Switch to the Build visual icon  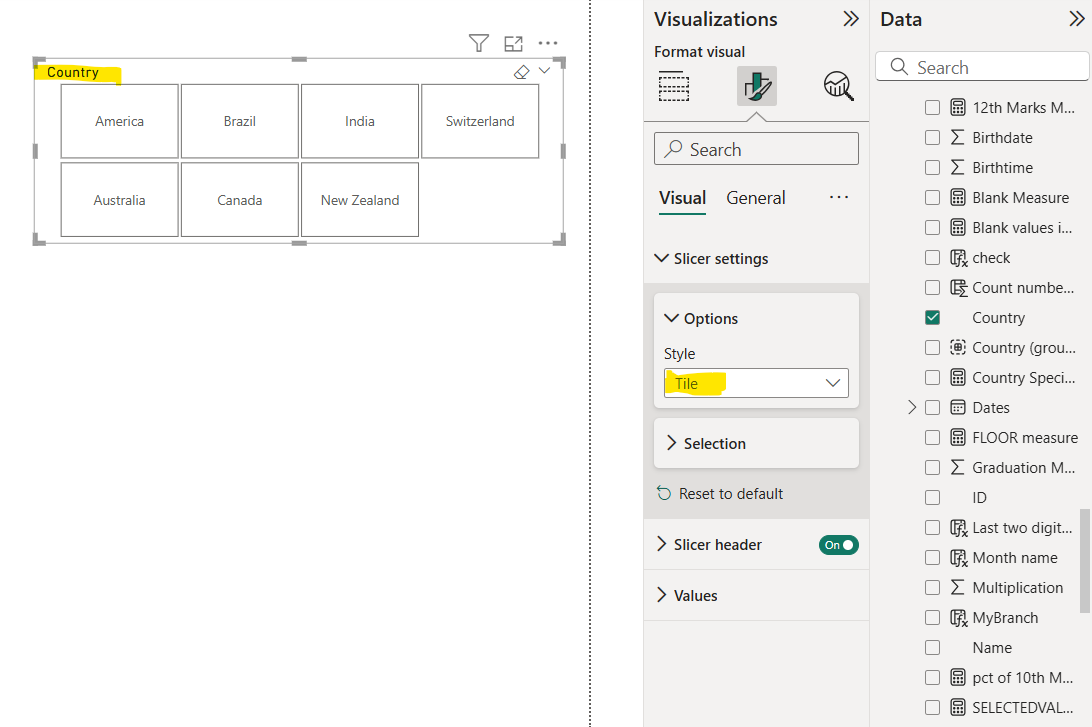click(673, 86)
